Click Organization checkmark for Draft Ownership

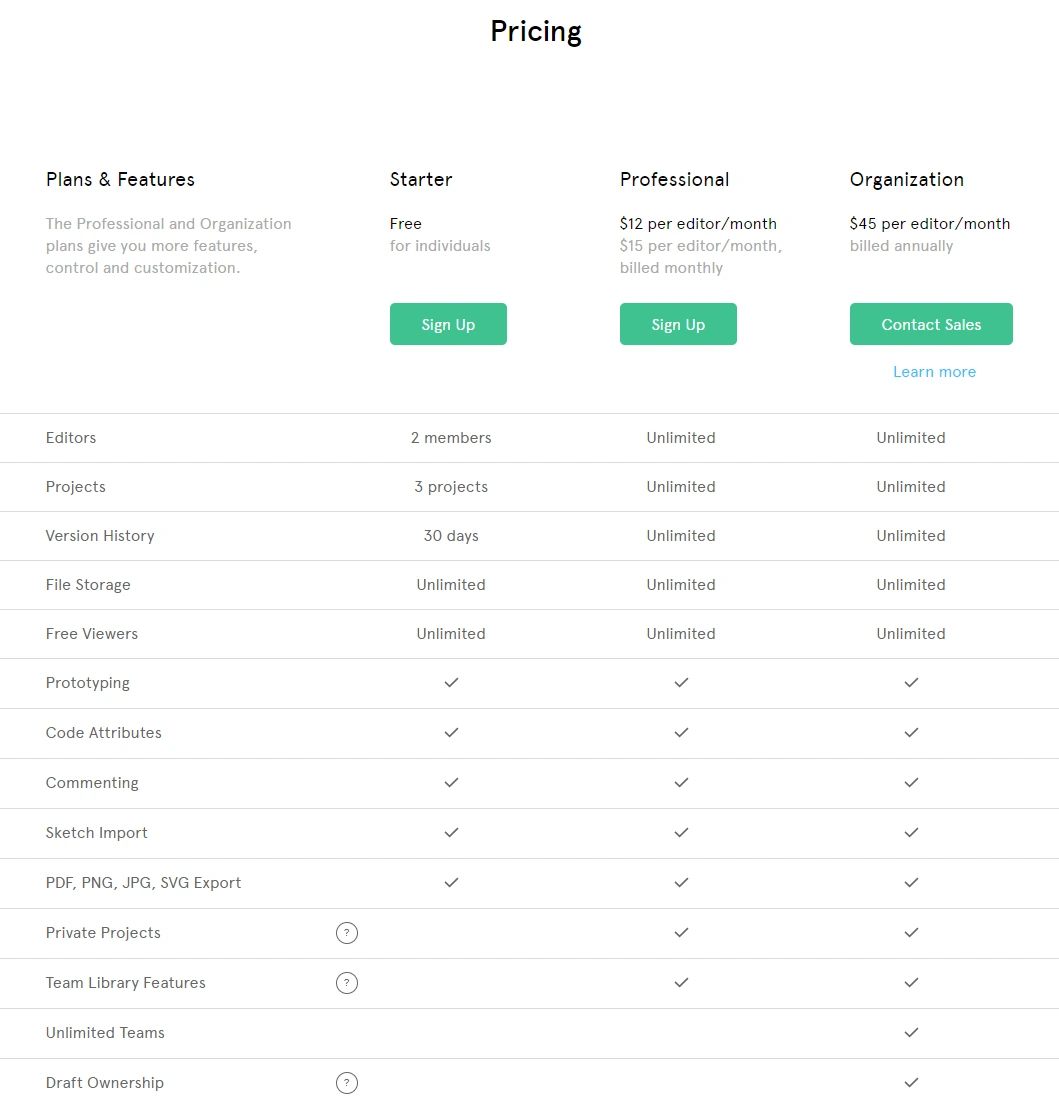point(911,1083)
